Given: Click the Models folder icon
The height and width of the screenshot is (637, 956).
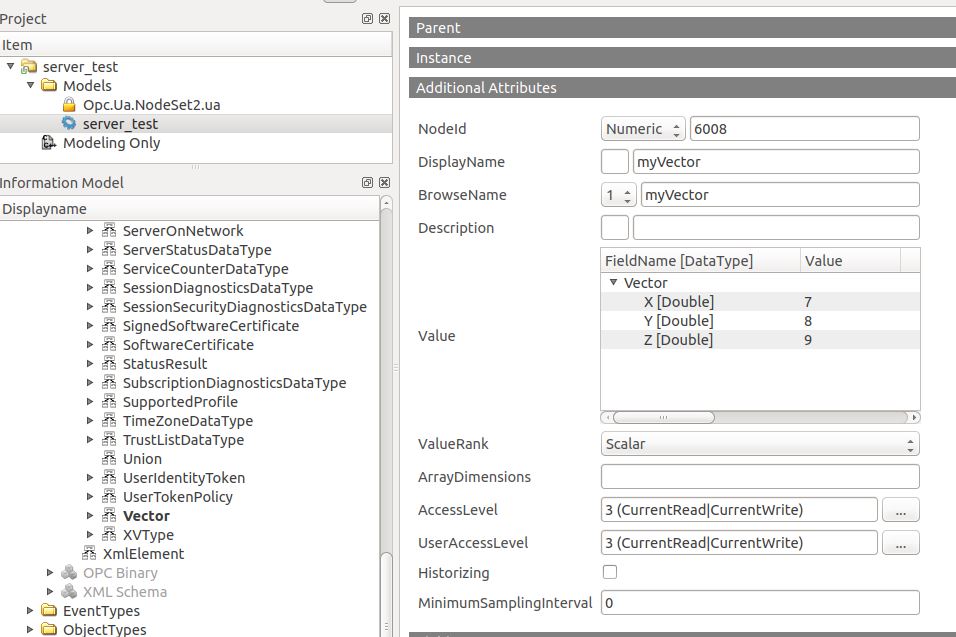Looking at the screenshot, I should click(x=51, y=85).
